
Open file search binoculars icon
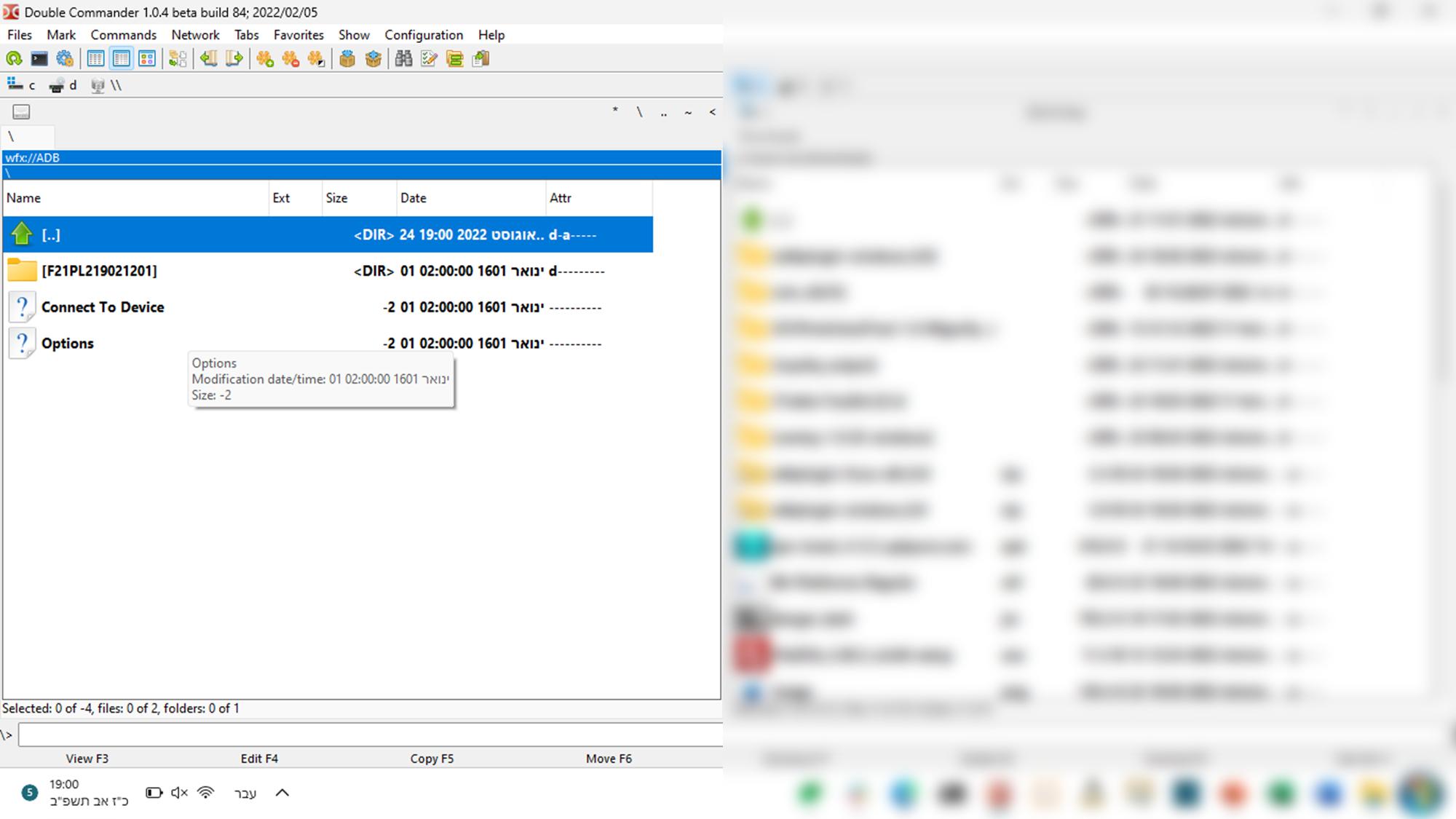[x=404, y=59]
